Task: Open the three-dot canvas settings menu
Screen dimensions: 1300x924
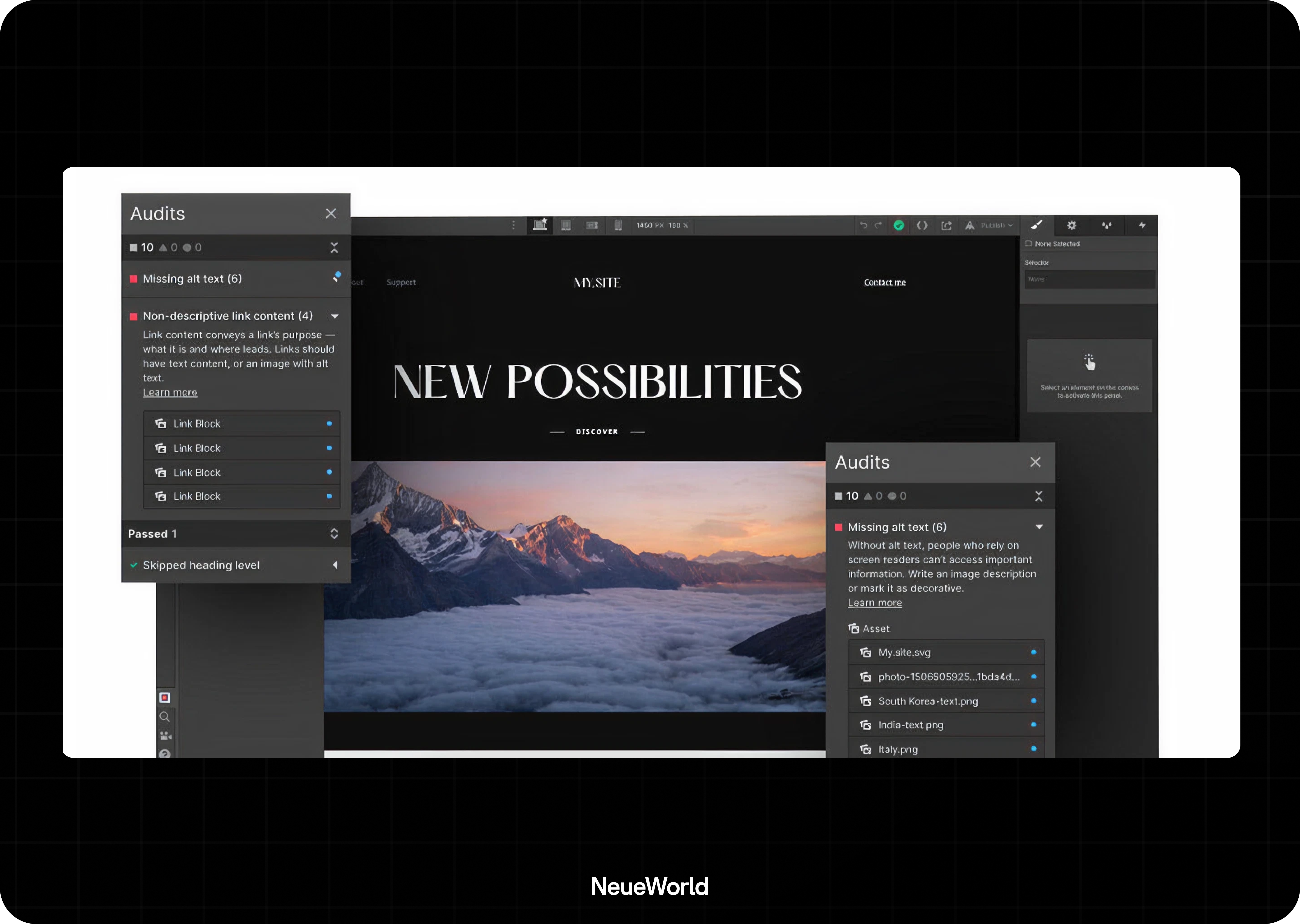Action: pyautogui.click(x=513, y=225)
